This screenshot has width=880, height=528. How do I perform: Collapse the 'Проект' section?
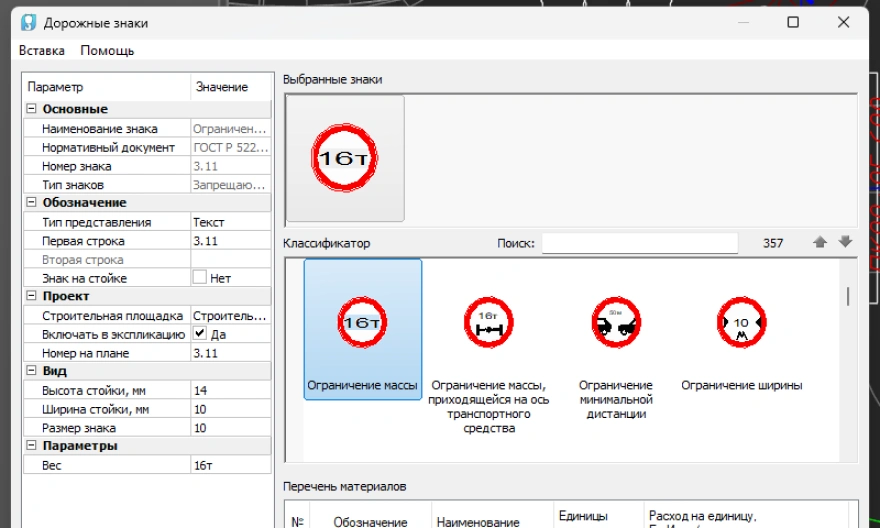point(31,296)
